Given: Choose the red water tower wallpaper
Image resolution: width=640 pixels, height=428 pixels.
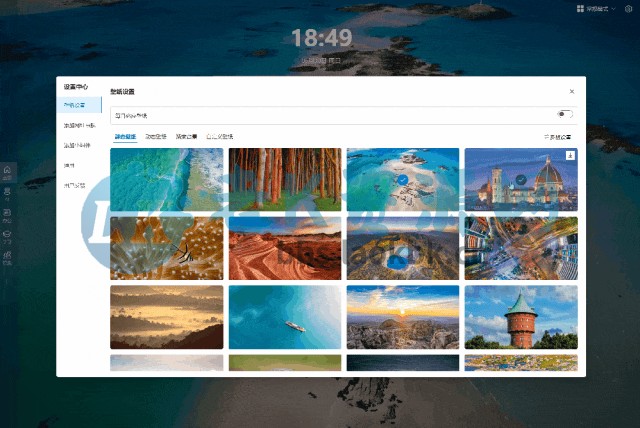Looking at the screenshot, I should click(521, 317).
